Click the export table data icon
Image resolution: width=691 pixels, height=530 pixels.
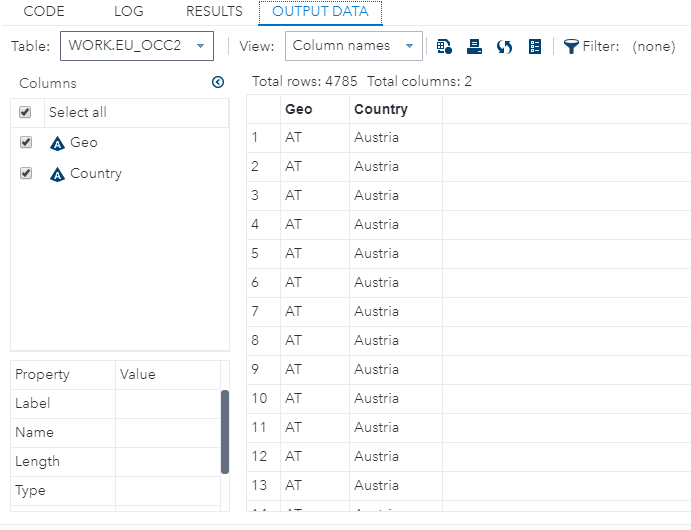pos(445,46)
